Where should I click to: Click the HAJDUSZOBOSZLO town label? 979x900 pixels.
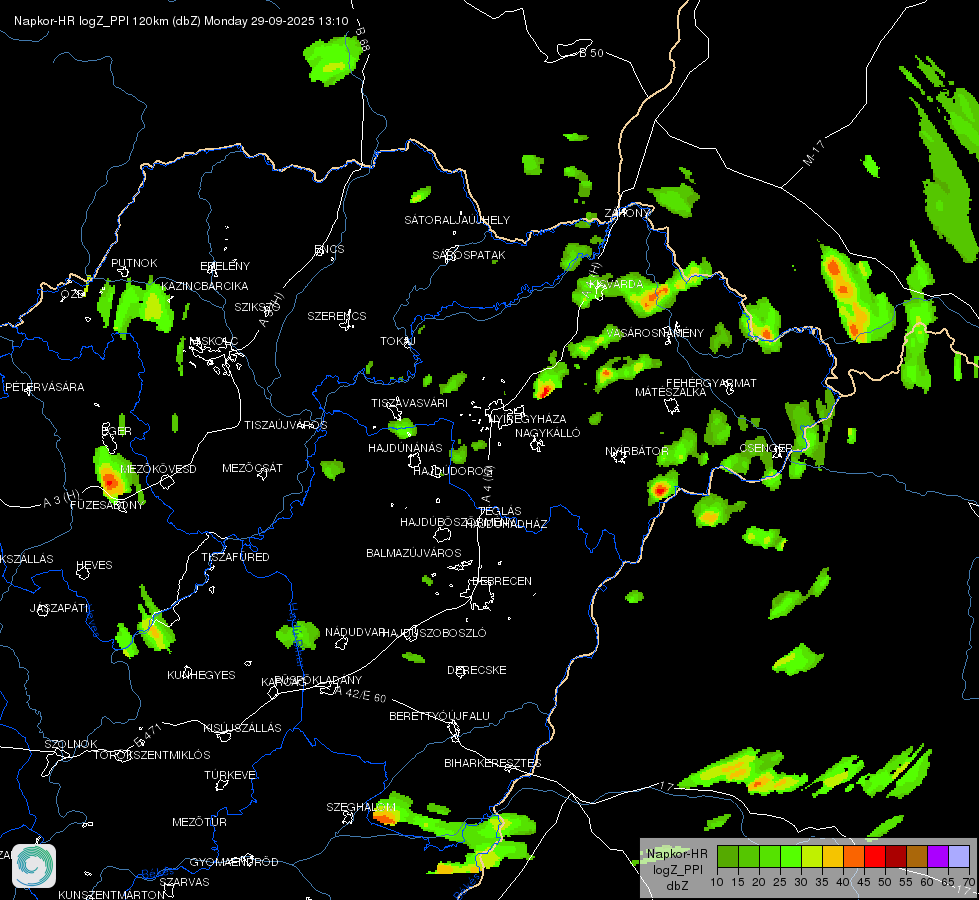[434, 633]
